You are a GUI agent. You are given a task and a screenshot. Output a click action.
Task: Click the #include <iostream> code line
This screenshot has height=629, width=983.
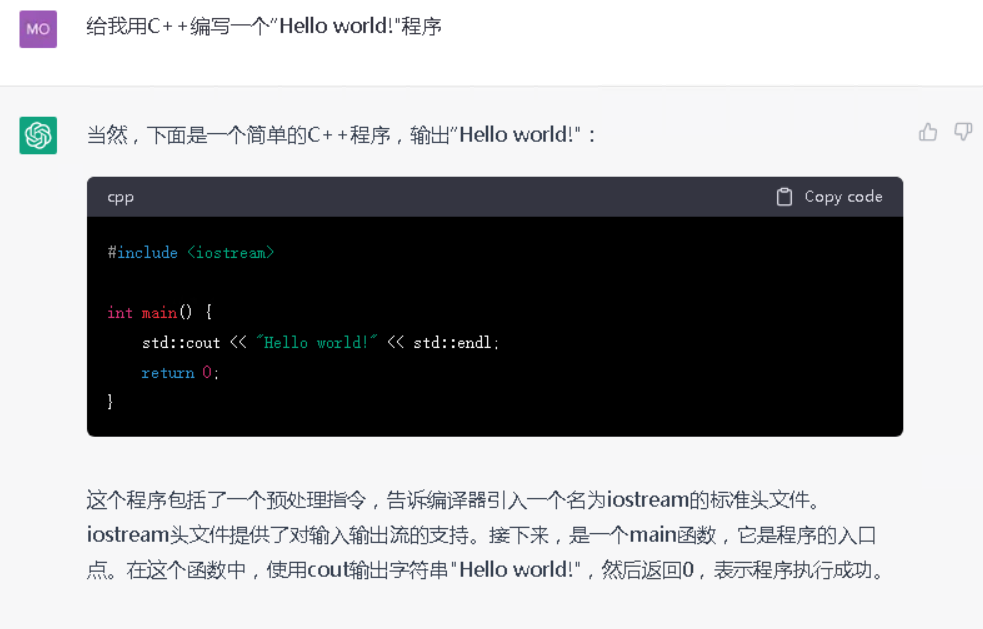pos(191,253)
